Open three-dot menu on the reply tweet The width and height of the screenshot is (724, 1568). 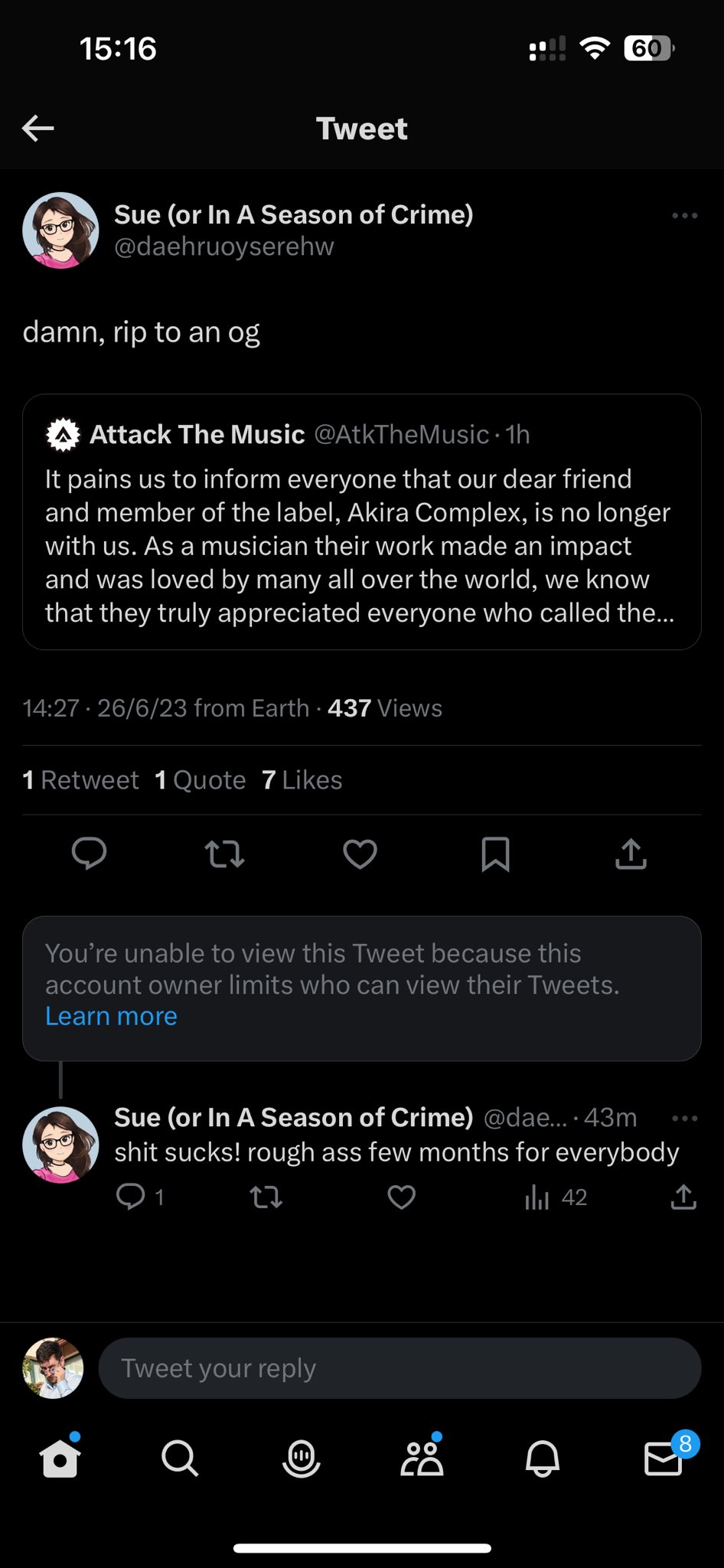684,1118
